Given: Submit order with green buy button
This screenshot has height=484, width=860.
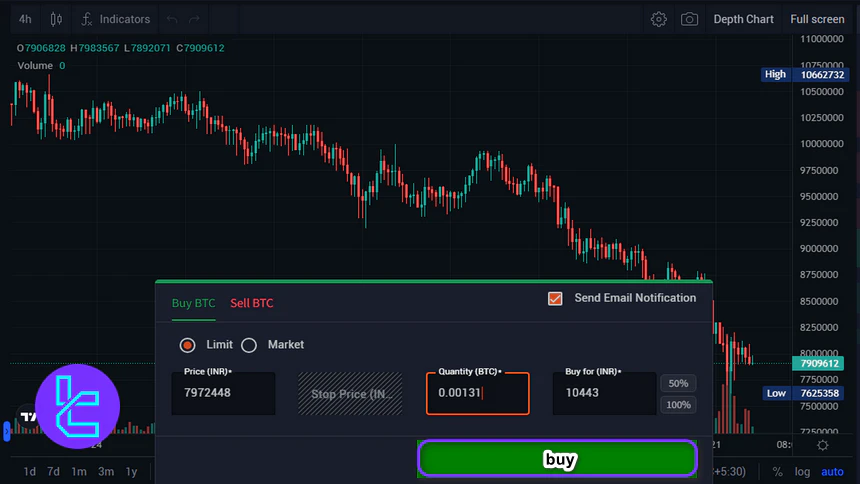Looking at the screenshot, I should tap(557, 459).
